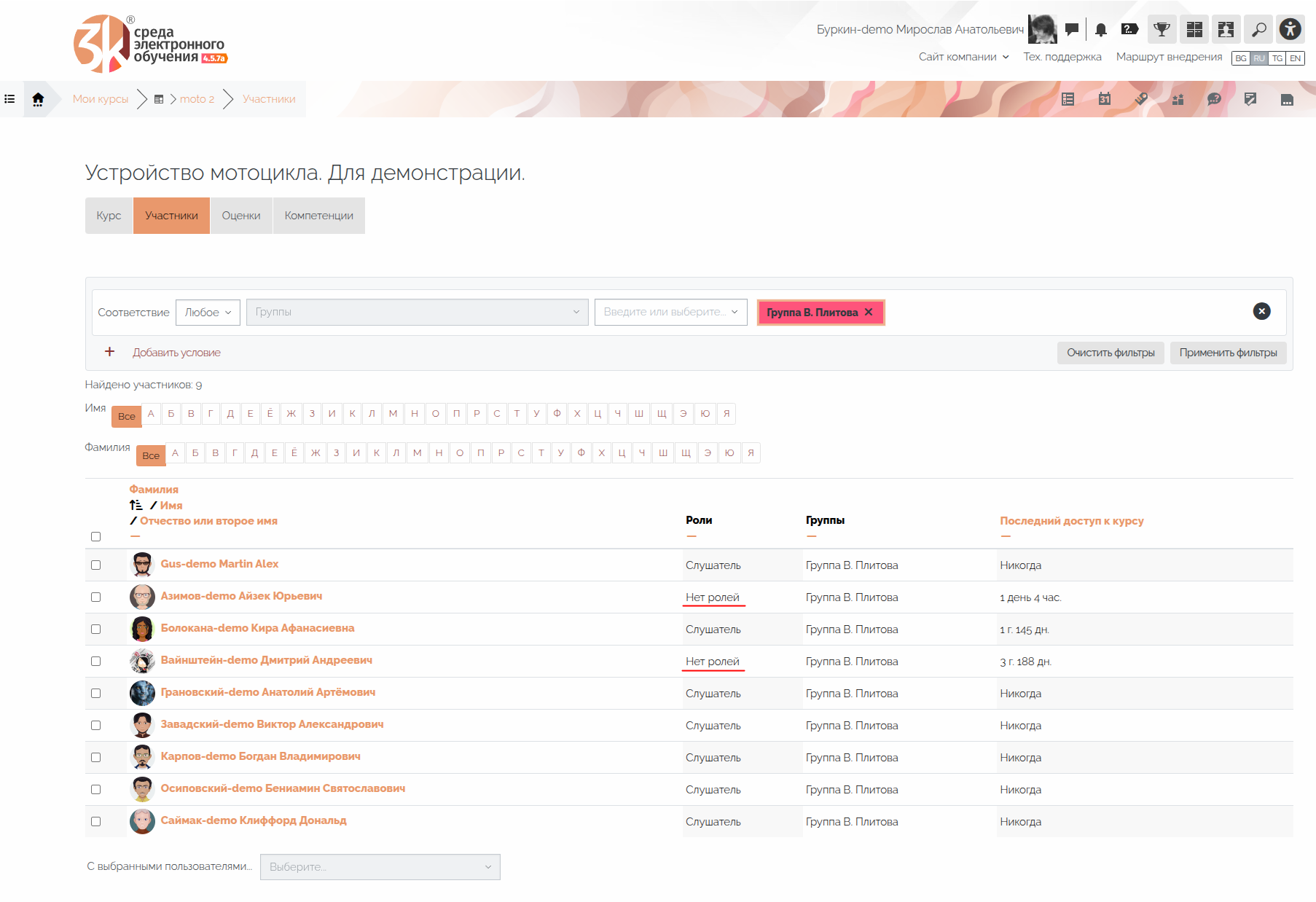The height and width of the screenshot is (902, 1316).
Task: Open the search magnifier icon
Action: click(1258, 29)
